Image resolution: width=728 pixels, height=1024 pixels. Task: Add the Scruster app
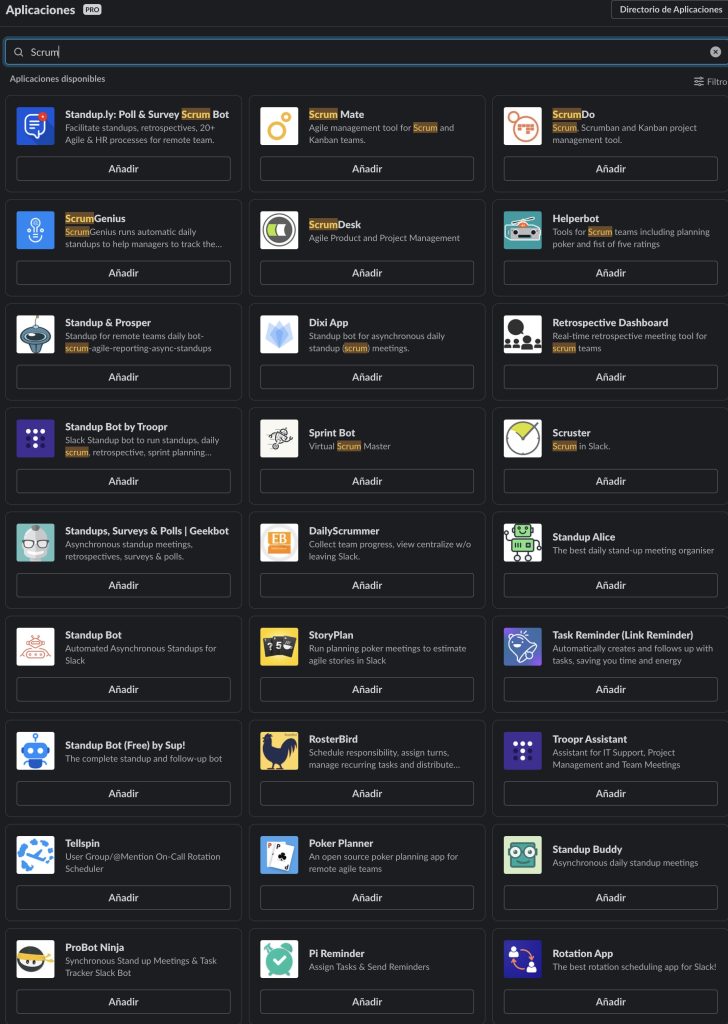(610, 481)
